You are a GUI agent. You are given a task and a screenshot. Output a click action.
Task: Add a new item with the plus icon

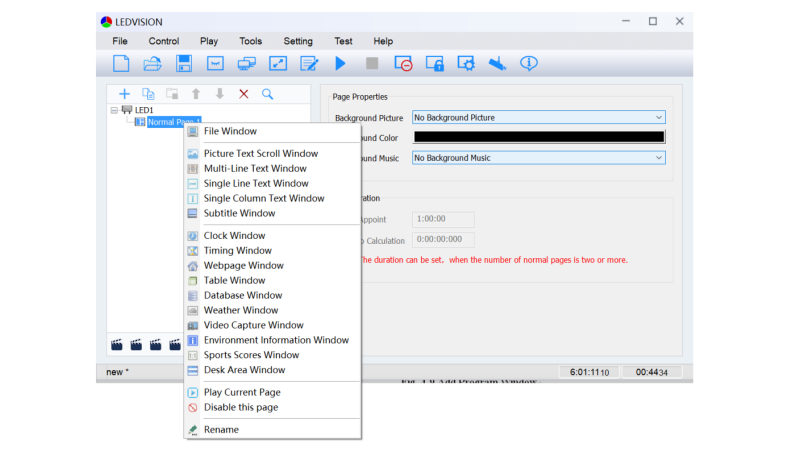(x=124, y=94)
